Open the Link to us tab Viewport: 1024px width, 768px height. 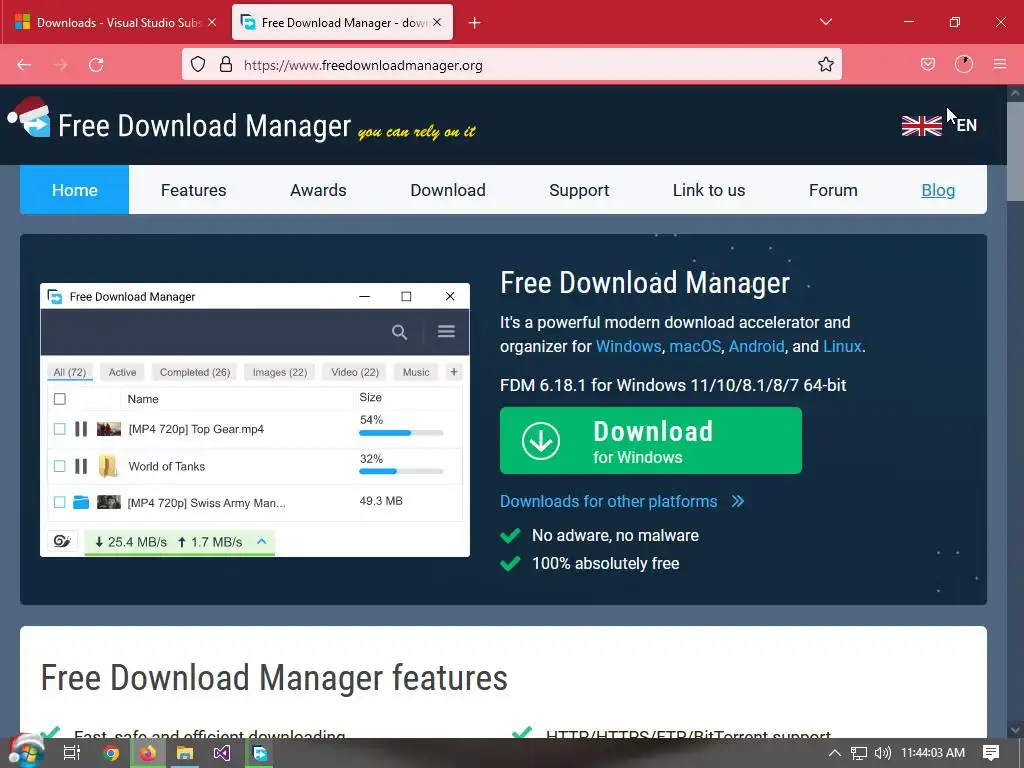[x=709, y=190]
